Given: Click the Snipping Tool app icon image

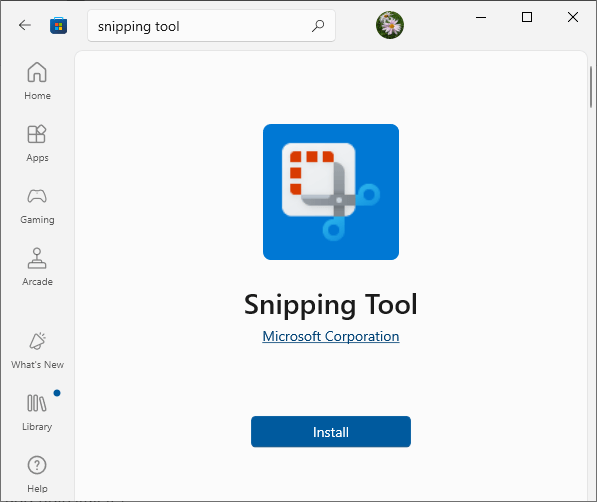Looking at the screenshot, I should pyautogui.click(x=331, y=192).
